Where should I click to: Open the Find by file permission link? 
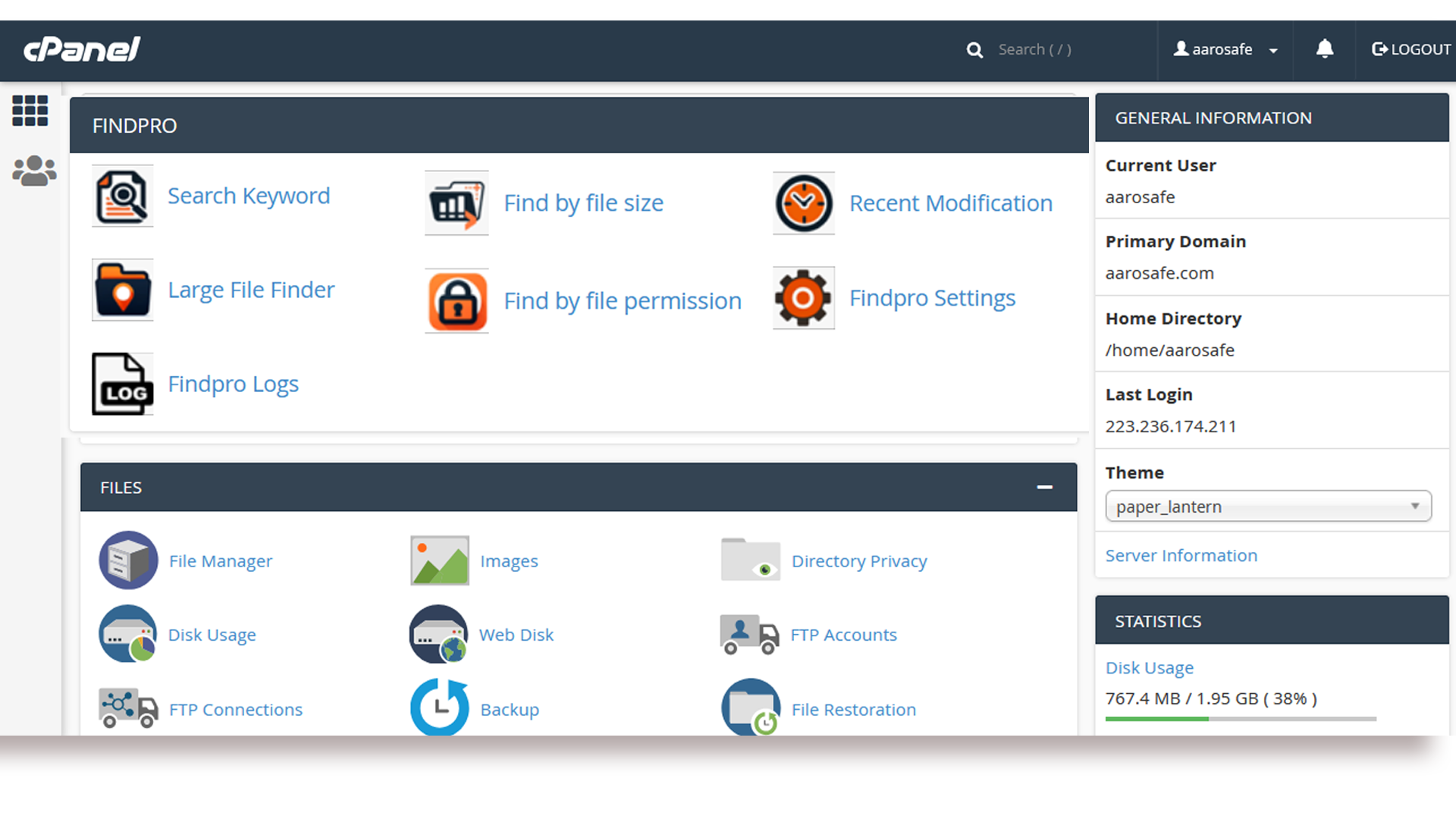click(x=623, y=301)
